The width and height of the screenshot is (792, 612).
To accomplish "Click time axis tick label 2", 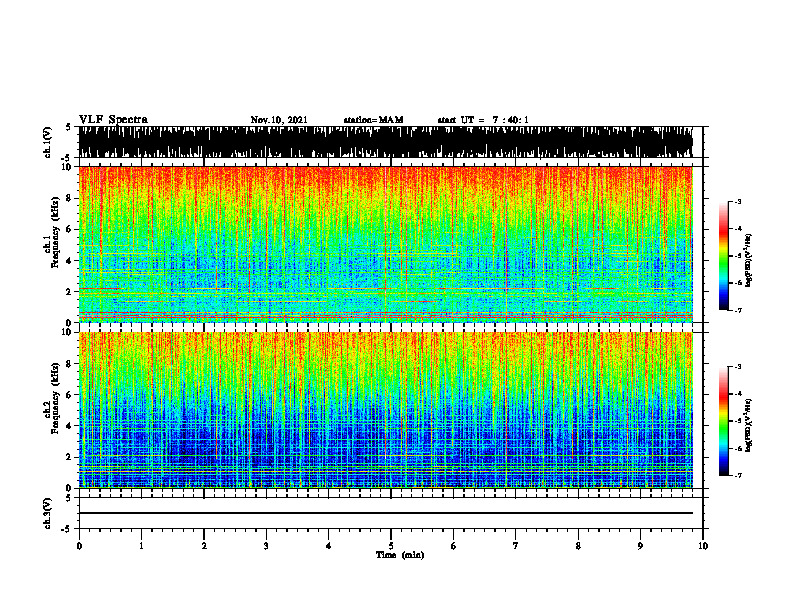I will [x=204, y=546].
